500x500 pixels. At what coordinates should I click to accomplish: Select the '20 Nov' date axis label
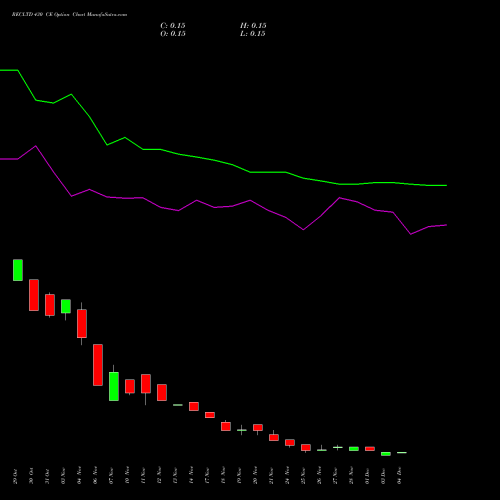tap(255, 476)
